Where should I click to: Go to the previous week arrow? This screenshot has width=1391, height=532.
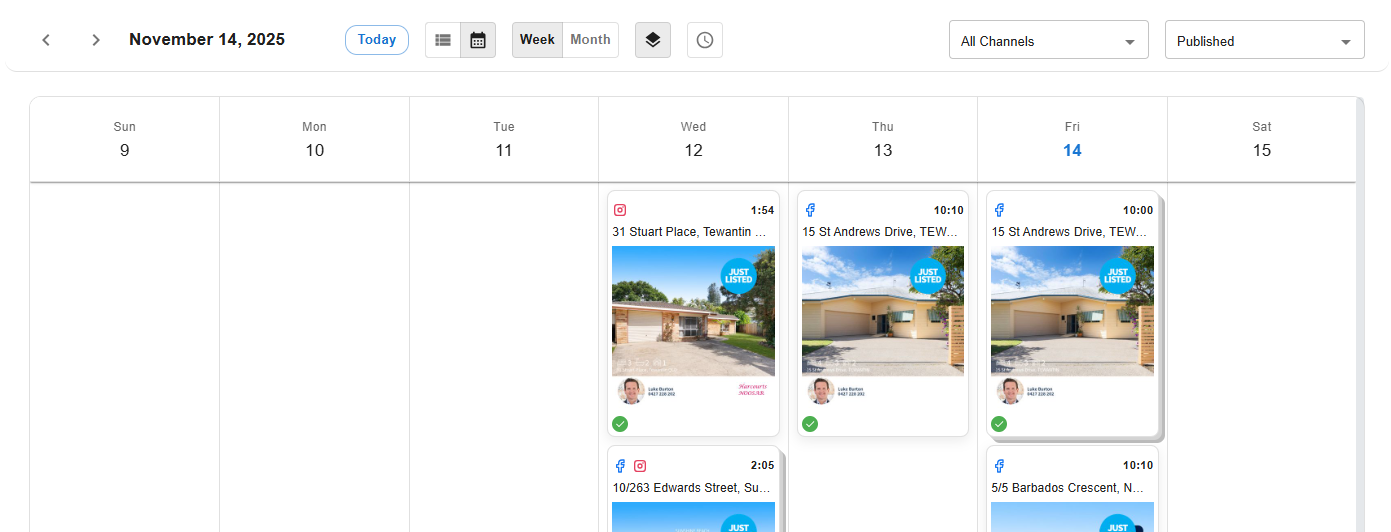pos(46,40)
